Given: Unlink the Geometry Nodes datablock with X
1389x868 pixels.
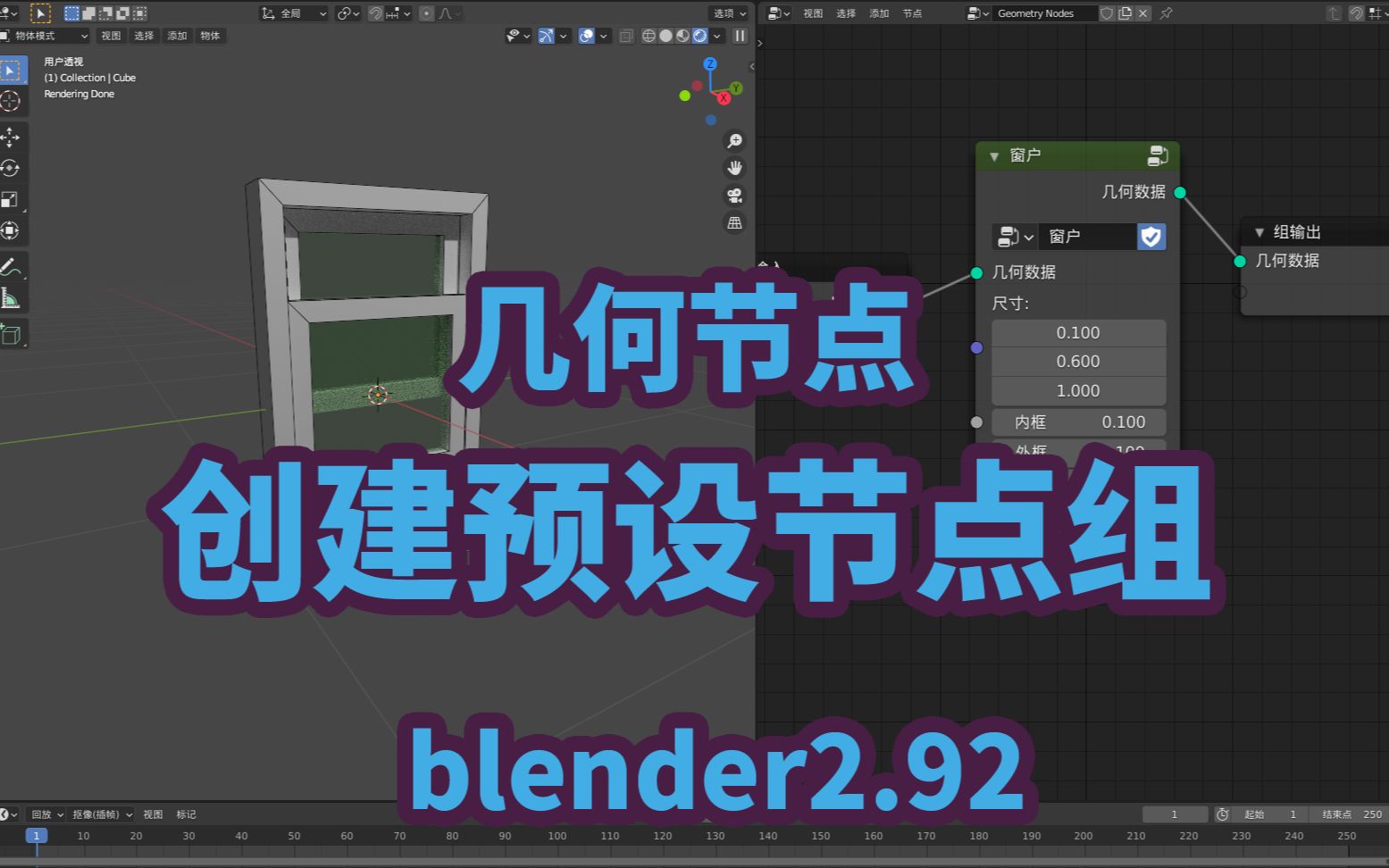Looking at the screenshot, I should click(x=1142, y=13).
